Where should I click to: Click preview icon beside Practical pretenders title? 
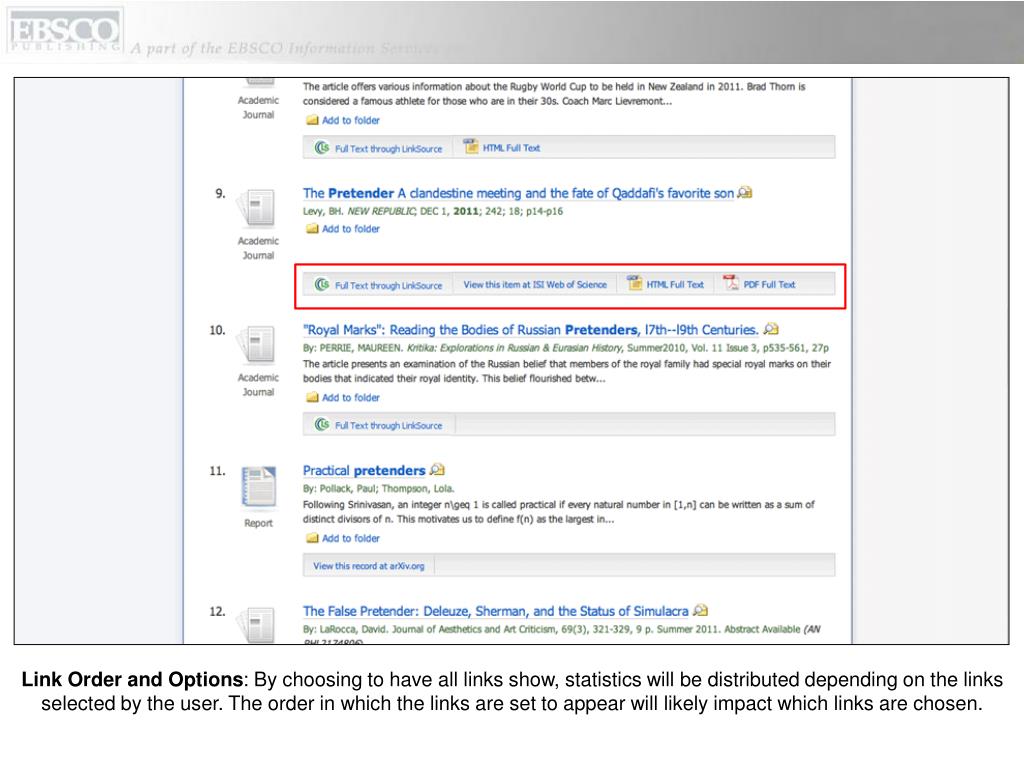point(437,470)
